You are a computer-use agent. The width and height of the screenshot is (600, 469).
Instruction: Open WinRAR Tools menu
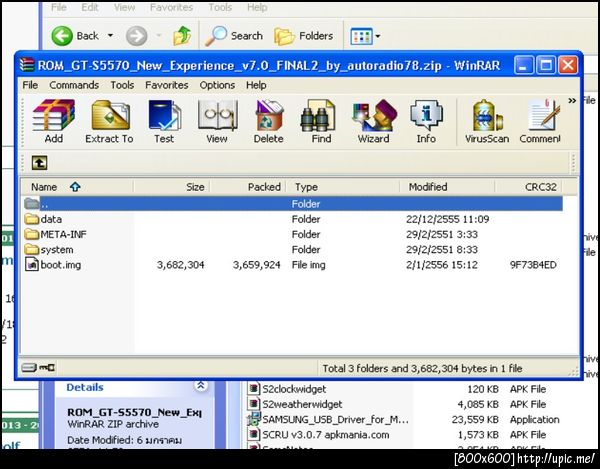click(x=122, y=85)
